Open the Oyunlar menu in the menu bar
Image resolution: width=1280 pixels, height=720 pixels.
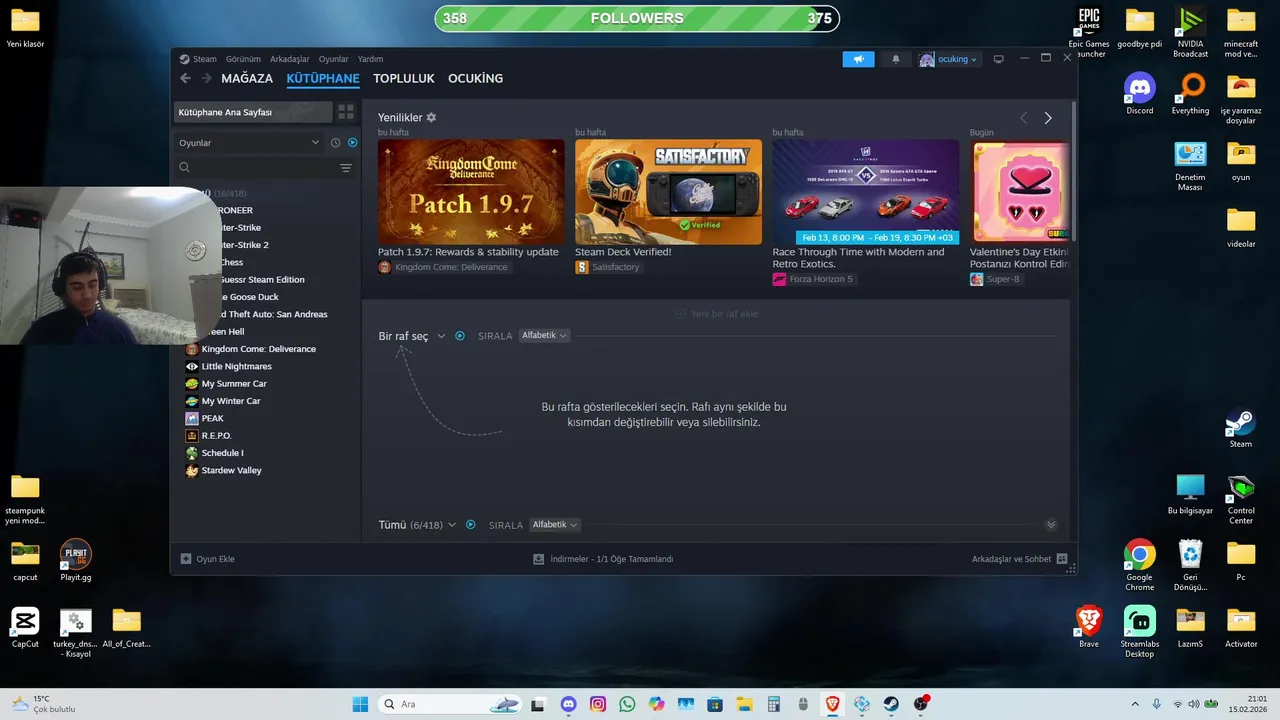[x=334, y=59]
